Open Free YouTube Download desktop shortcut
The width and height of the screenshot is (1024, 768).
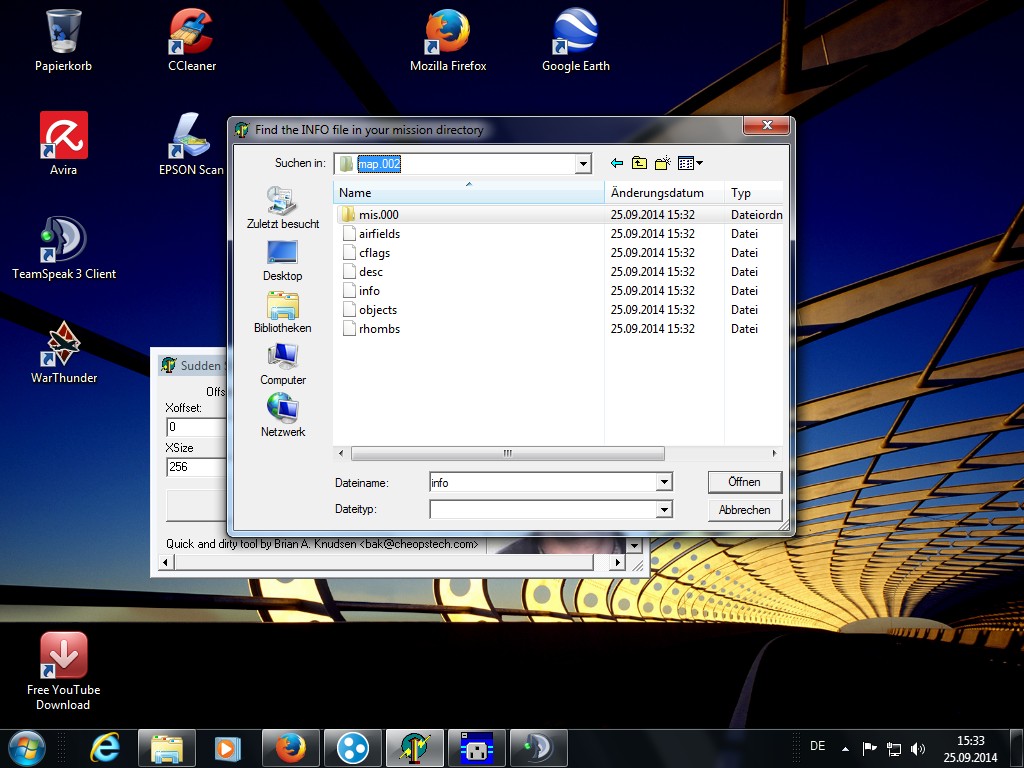pyautogui.click(x=63, y=671)
